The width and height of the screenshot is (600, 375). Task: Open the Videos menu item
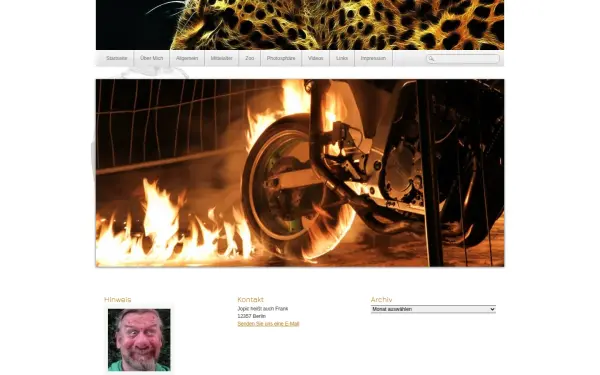(x=316, y=58)
